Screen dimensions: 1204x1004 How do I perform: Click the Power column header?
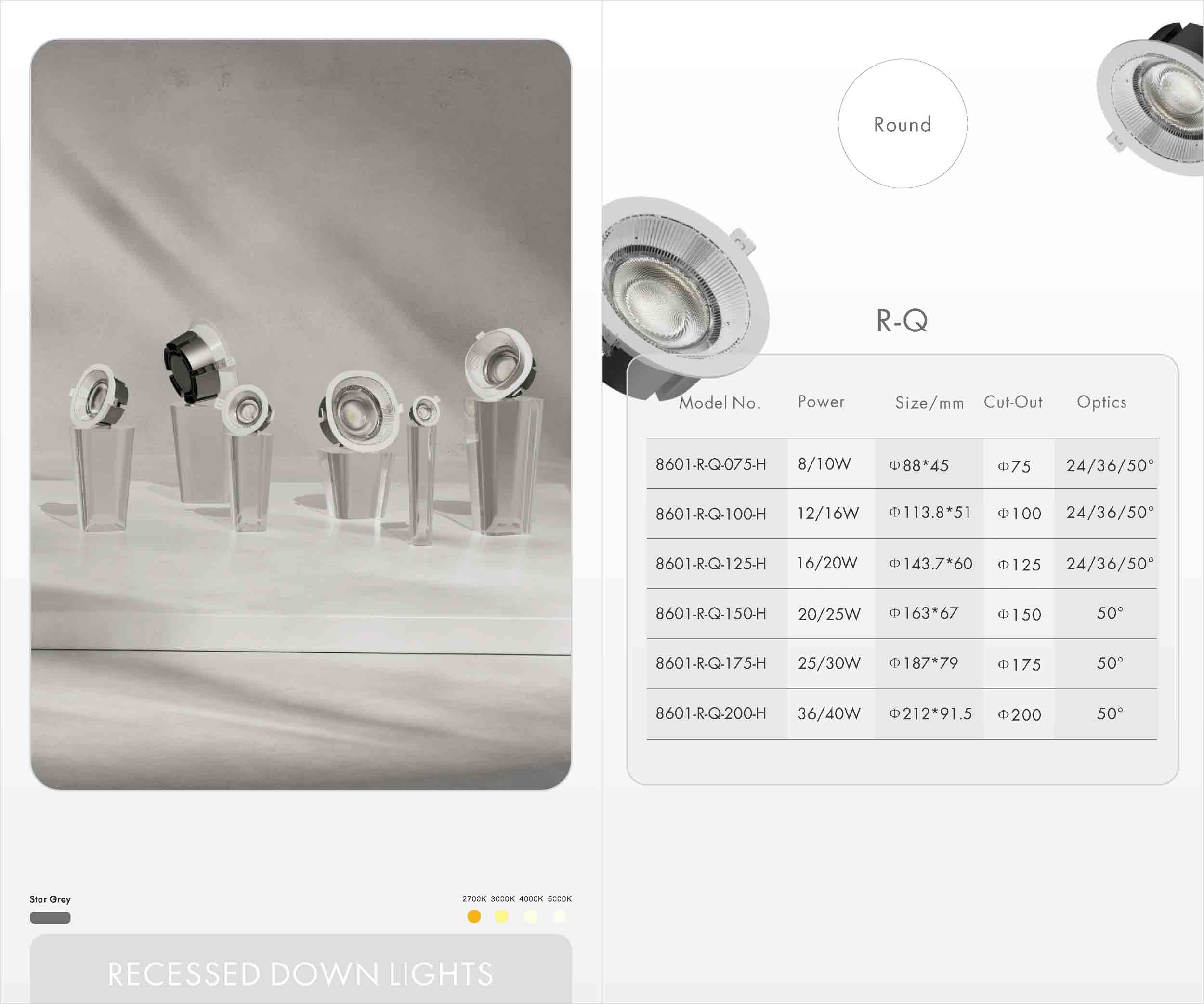pyautogui.click(x=821, y=402)
